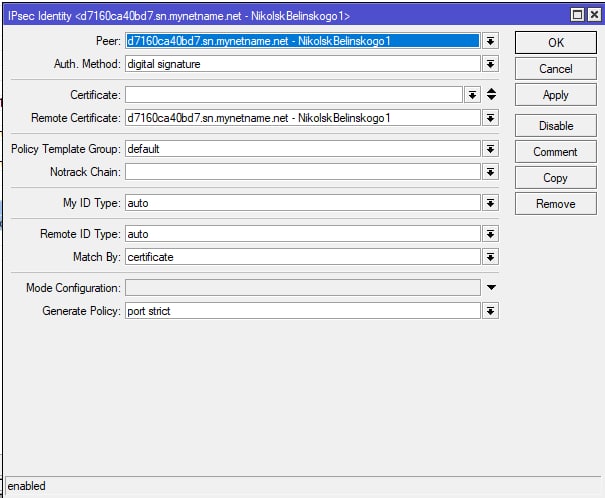Click the Auth. Method field showing digital signature
Image resolution: width=605 pixels, height=498 pixels.
(x=302, y=64)
